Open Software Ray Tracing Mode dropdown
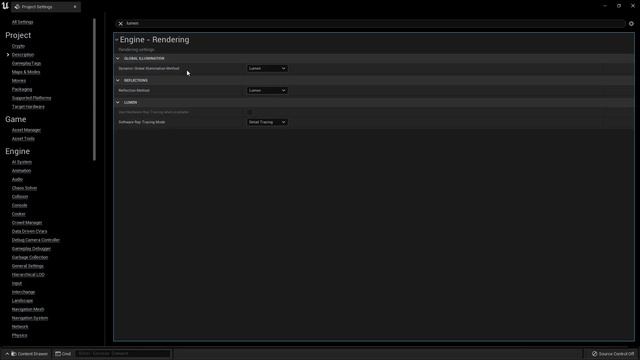640x360 pixels. [x=267, y=122]
